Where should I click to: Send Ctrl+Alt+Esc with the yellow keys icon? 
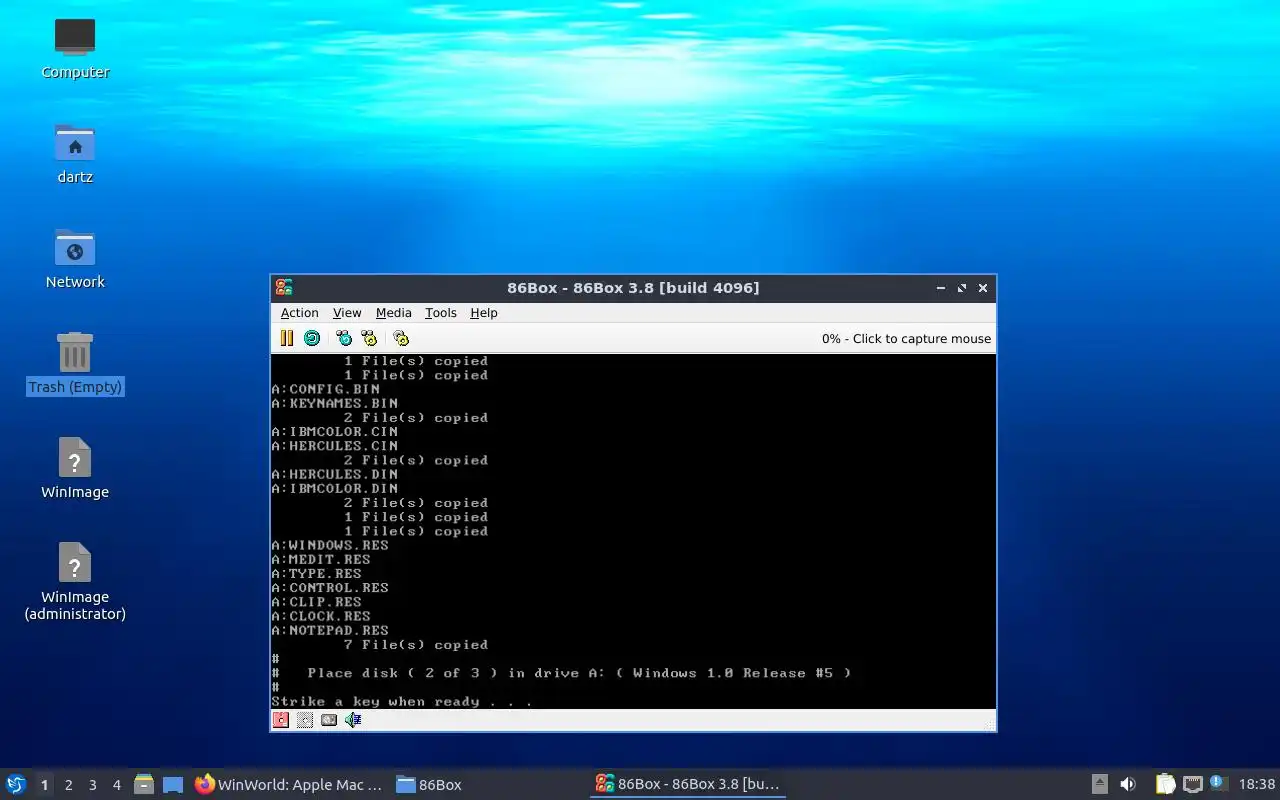pos(369,338)
